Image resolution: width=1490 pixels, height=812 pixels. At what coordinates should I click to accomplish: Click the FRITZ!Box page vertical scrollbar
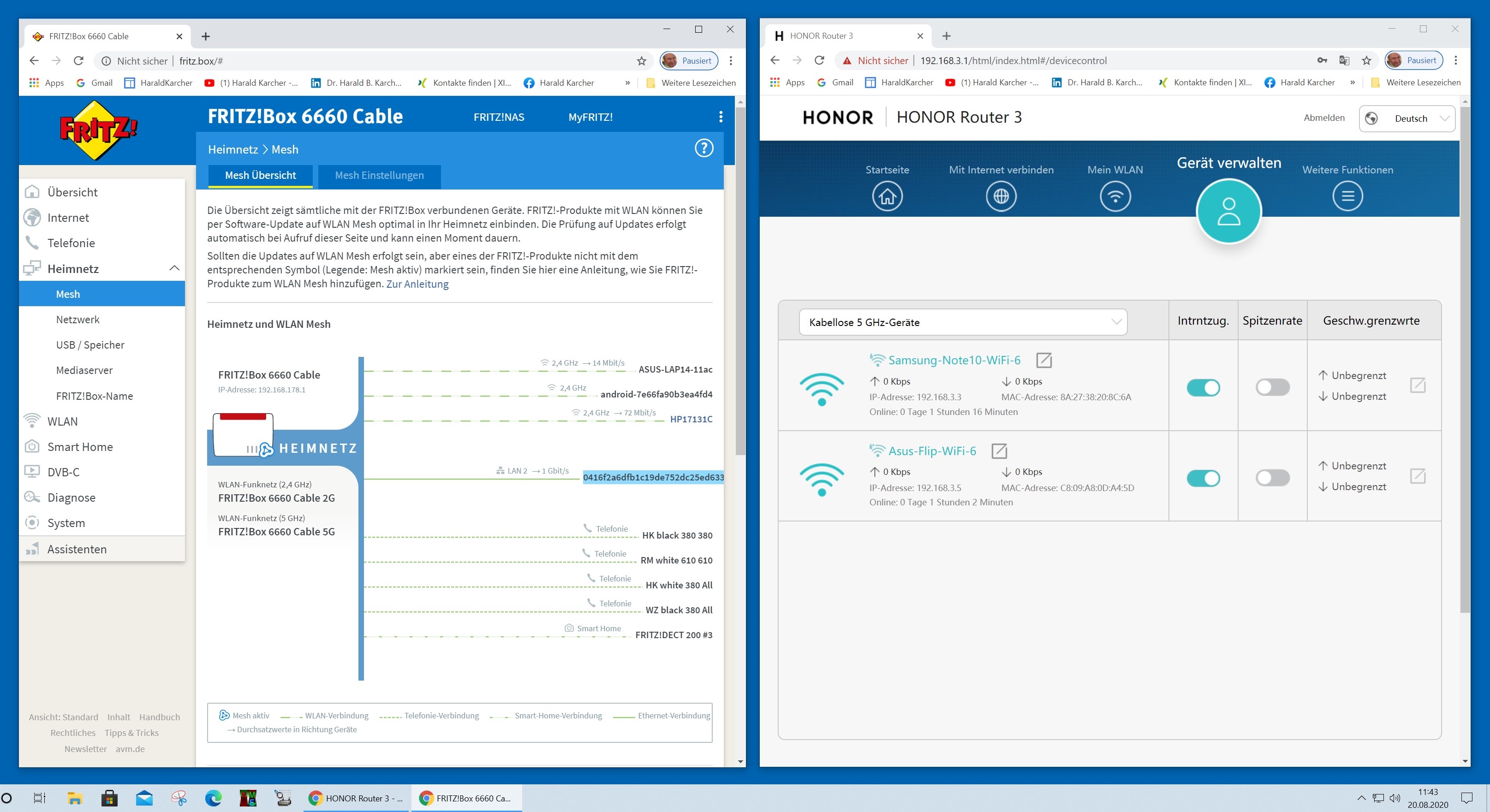tap(740, 278)
